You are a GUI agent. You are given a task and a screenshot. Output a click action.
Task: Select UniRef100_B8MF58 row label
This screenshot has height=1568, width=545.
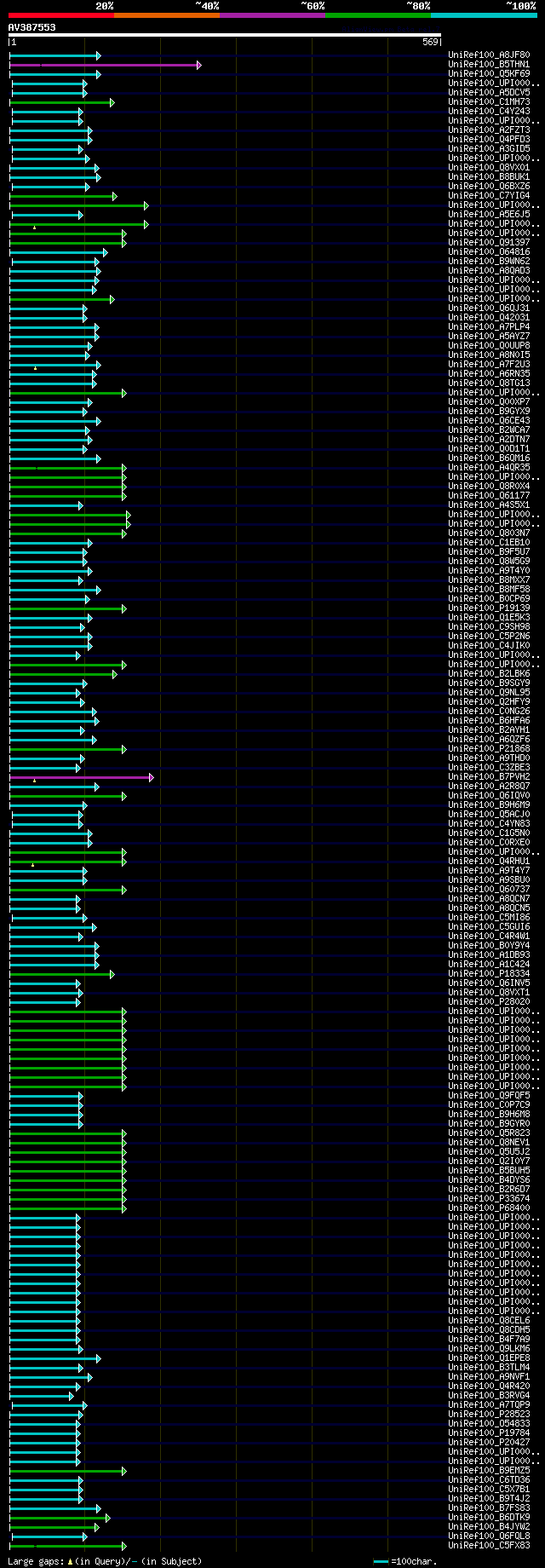coord(489,590)
